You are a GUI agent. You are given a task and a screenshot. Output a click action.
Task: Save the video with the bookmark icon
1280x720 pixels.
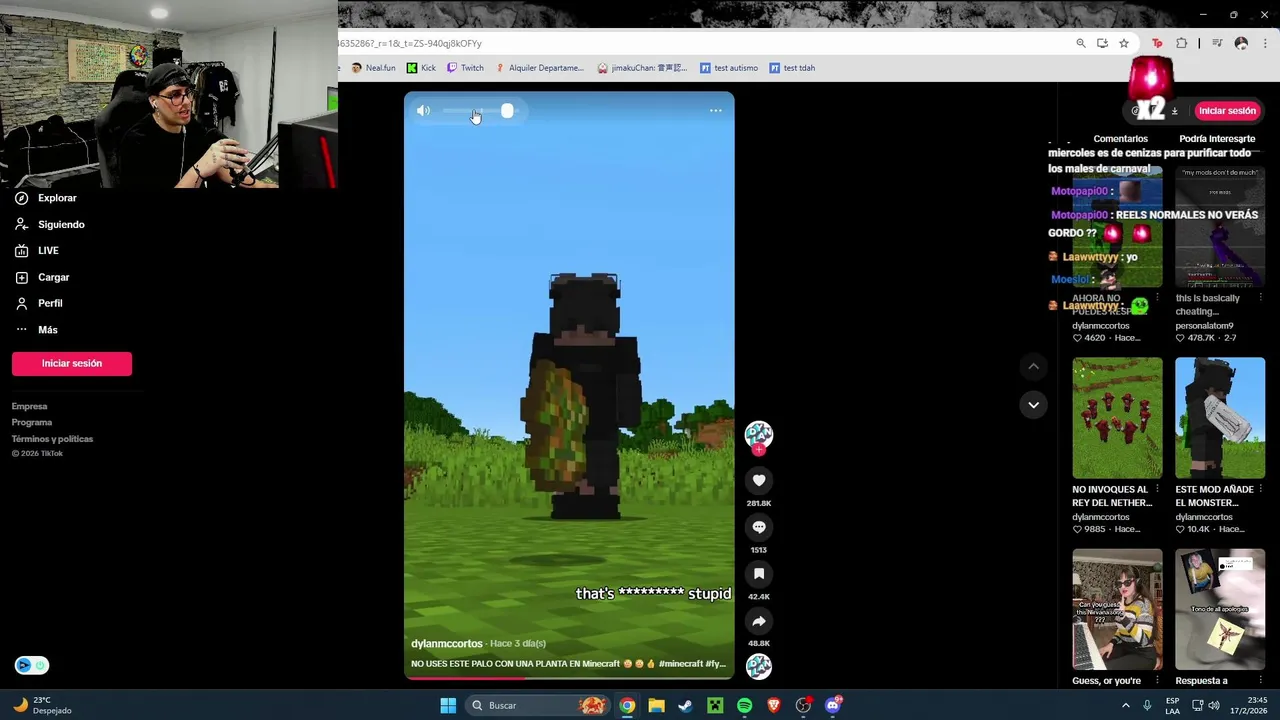(x=759, y=574)
